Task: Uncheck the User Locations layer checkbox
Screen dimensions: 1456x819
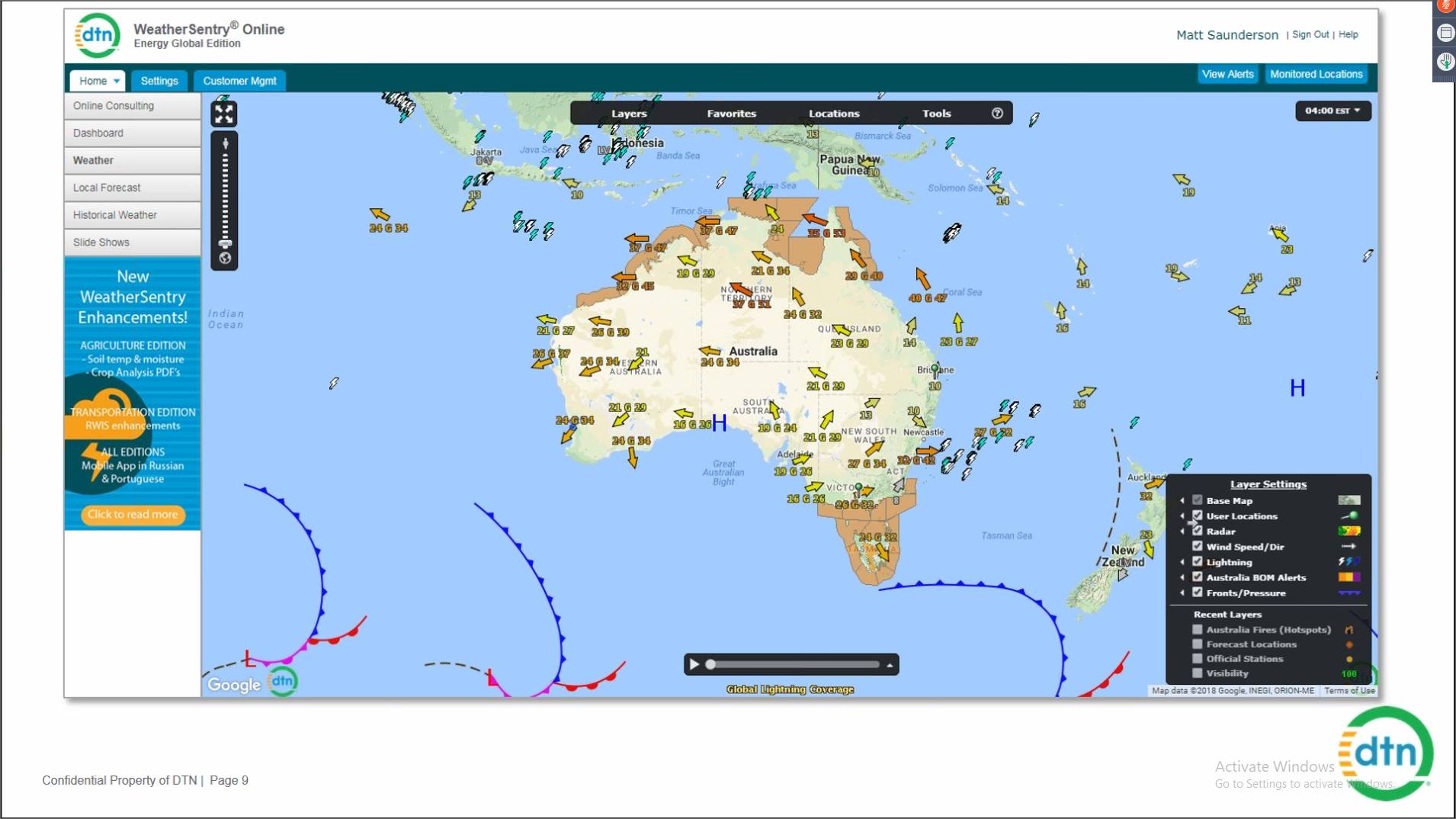Action: pyautogui.click(x=1198, y=516)
